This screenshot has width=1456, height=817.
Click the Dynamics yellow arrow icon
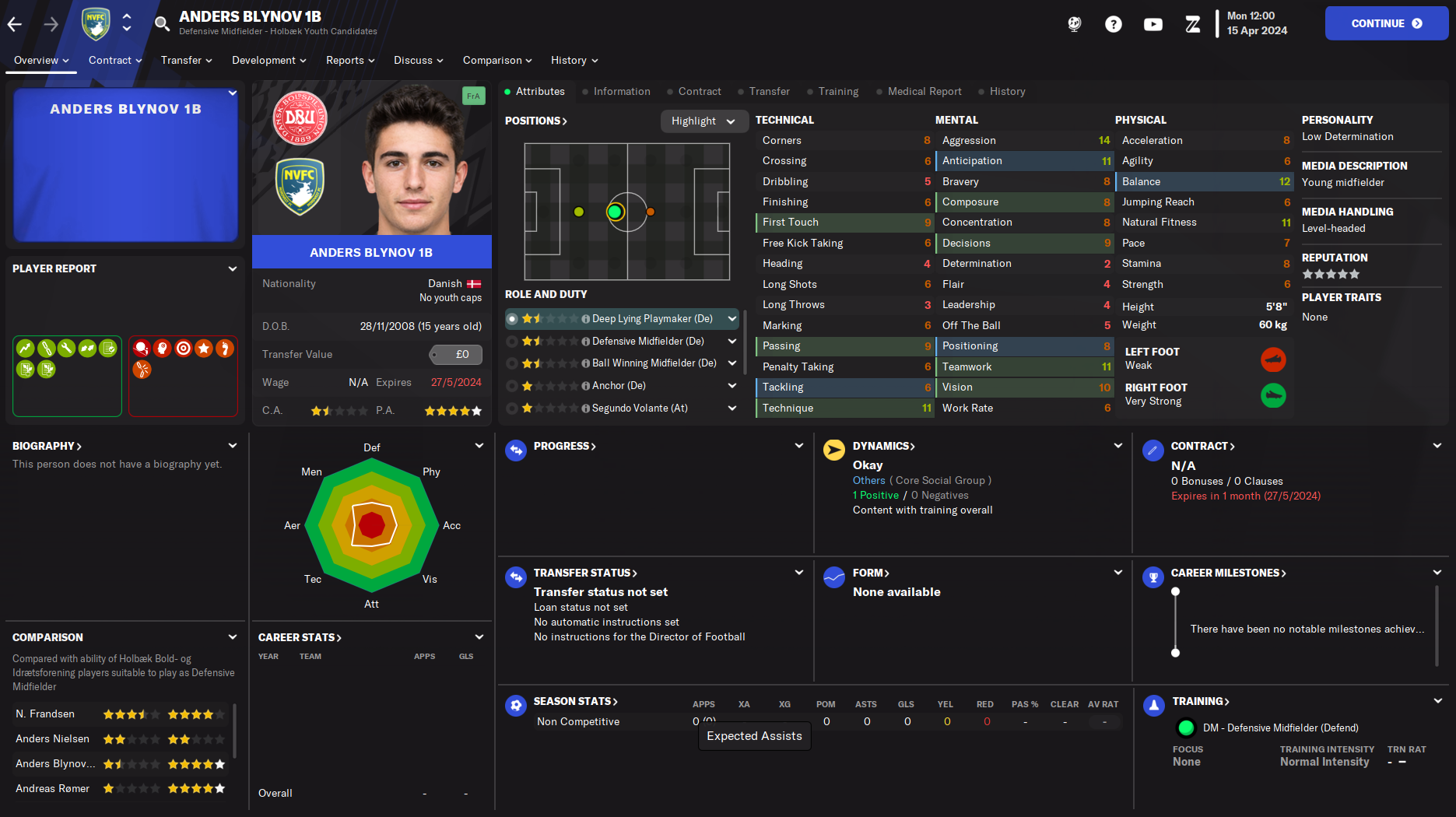(x=834, y=450)
